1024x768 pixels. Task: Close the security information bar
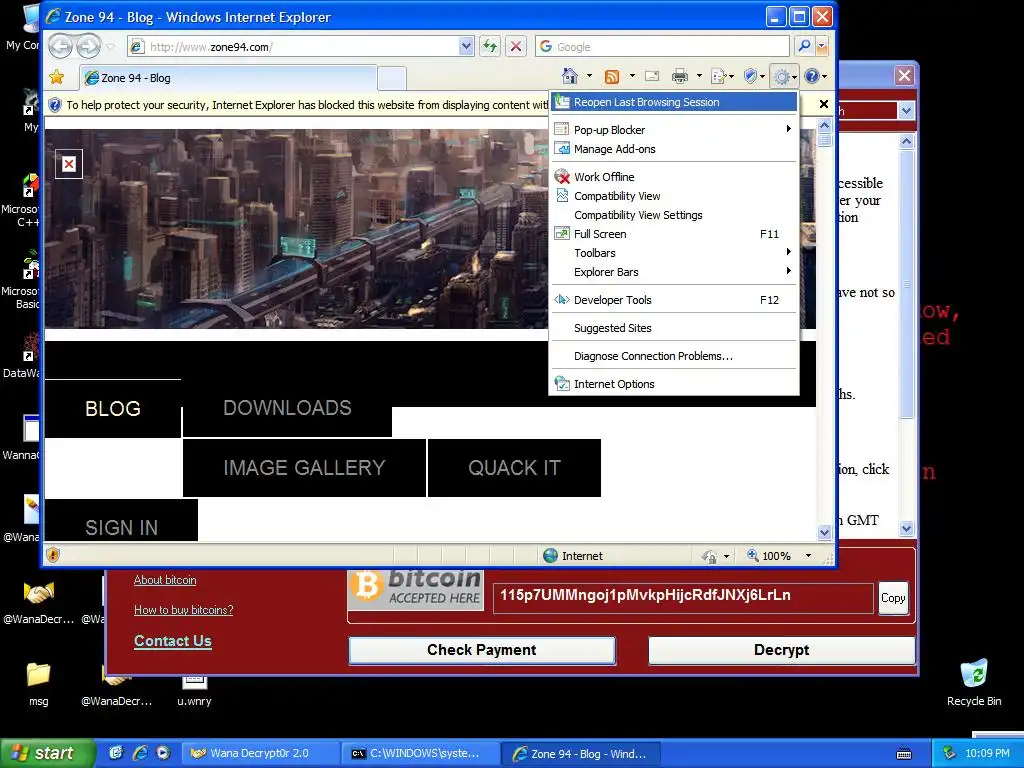point(824,104)
